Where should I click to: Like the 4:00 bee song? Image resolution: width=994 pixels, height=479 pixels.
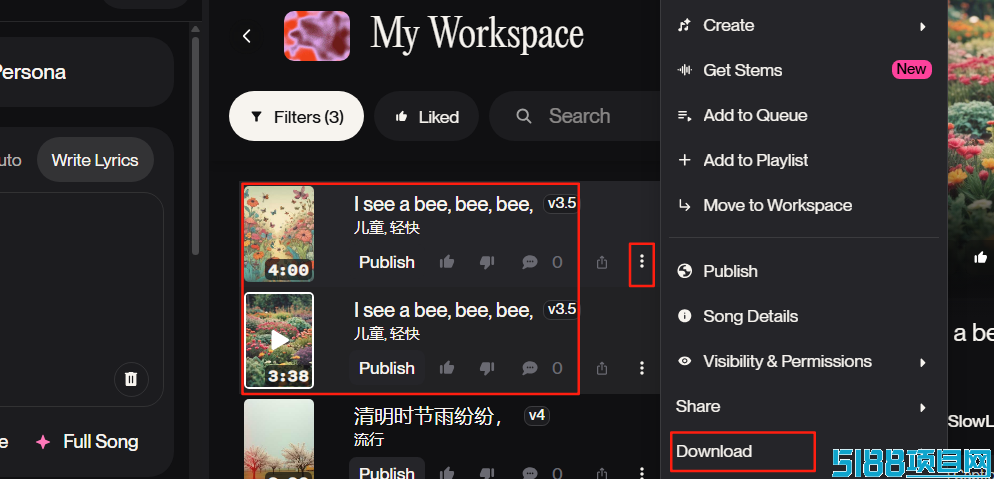(447, 262)
